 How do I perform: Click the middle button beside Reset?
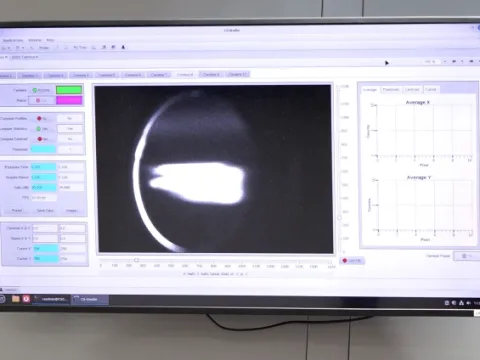45,211
